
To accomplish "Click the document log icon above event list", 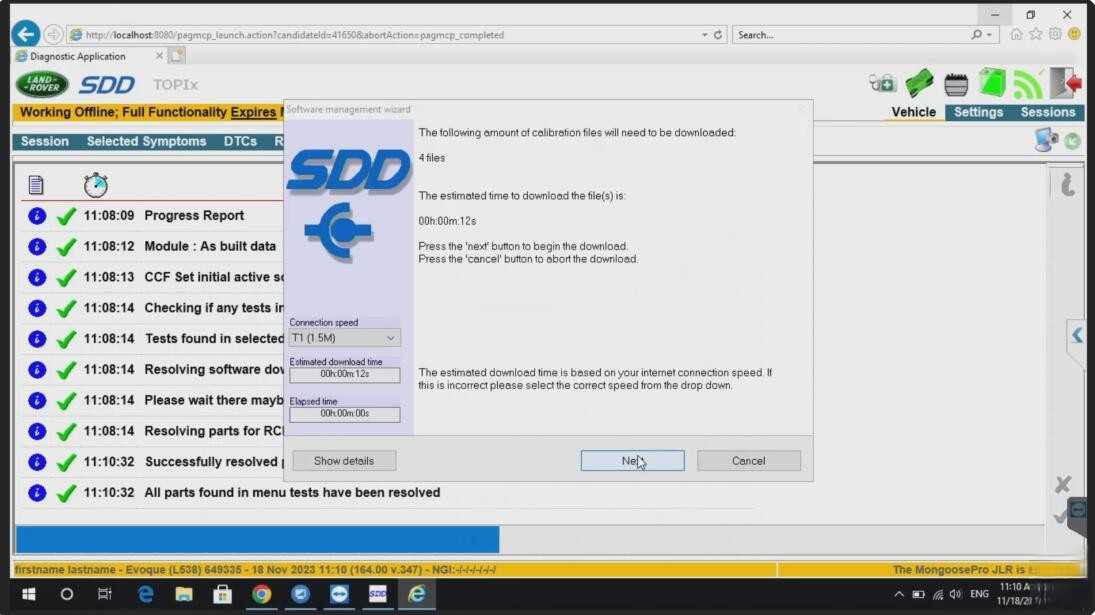I will 36,185.
